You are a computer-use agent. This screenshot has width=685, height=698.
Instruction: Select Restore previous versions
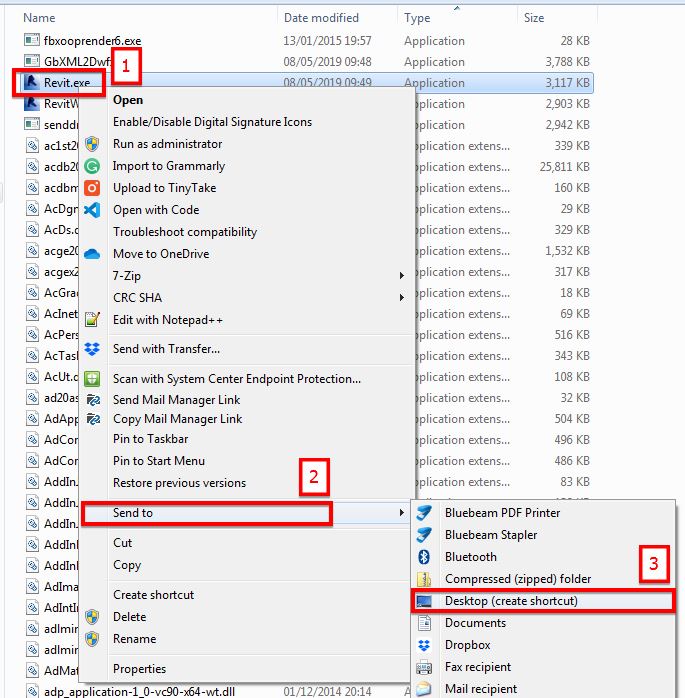tap(179, 483)
